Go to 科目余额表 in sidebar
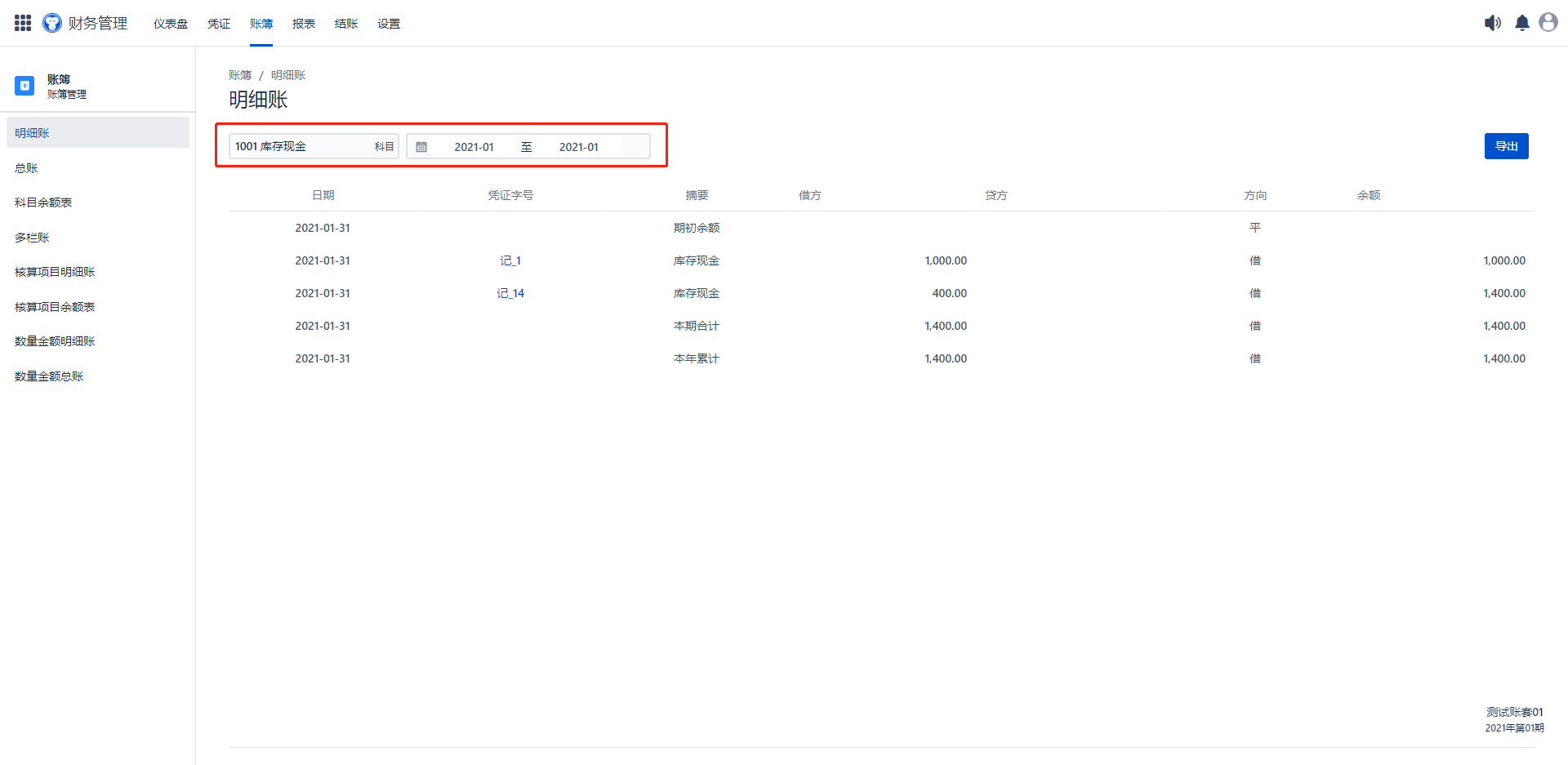 click(x=43, y=202)
